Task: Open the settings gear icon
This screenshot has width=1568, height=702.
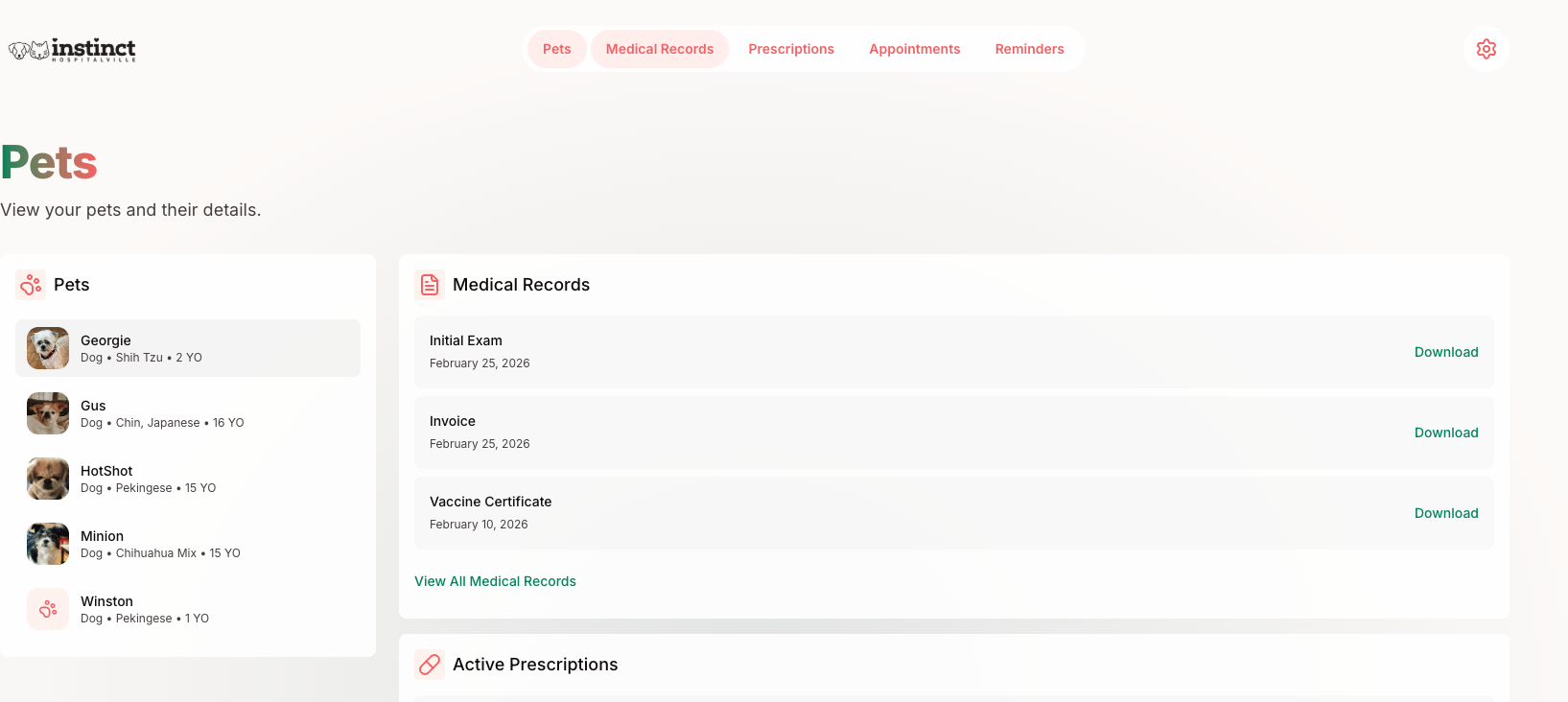Action: [1486, 49]
